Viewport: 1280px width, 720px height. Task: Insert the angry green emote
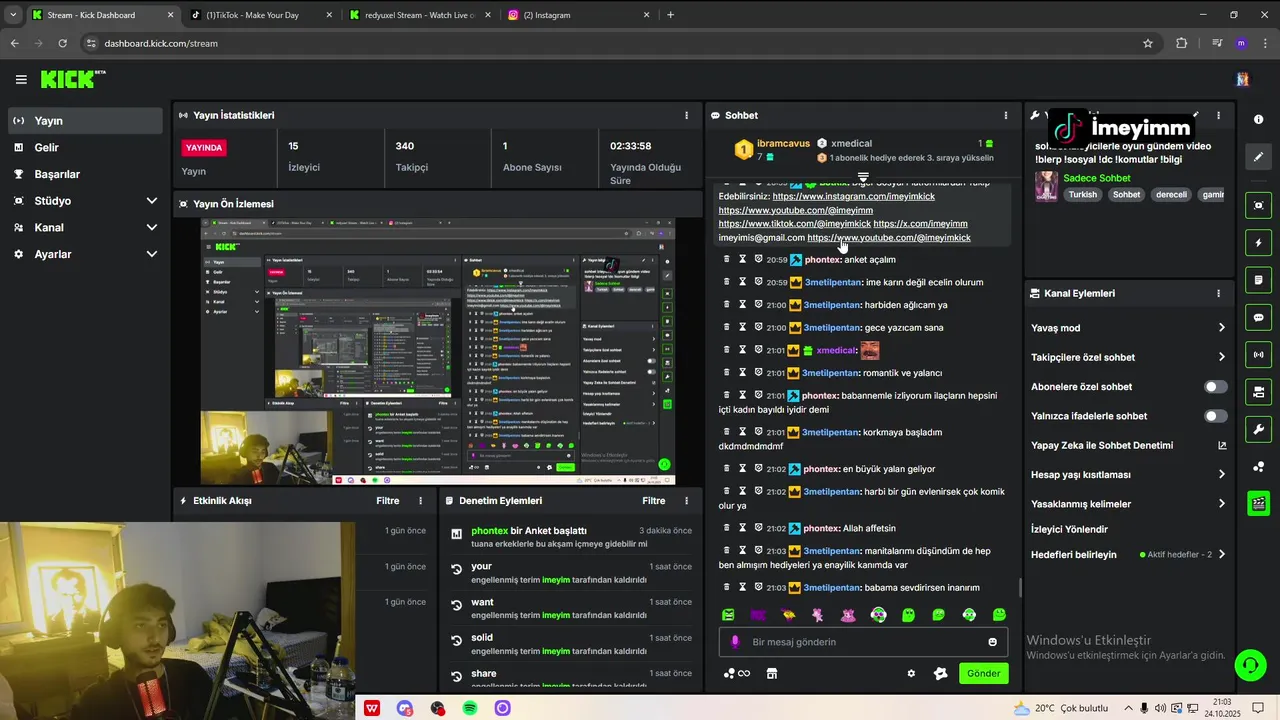(728, 615)
